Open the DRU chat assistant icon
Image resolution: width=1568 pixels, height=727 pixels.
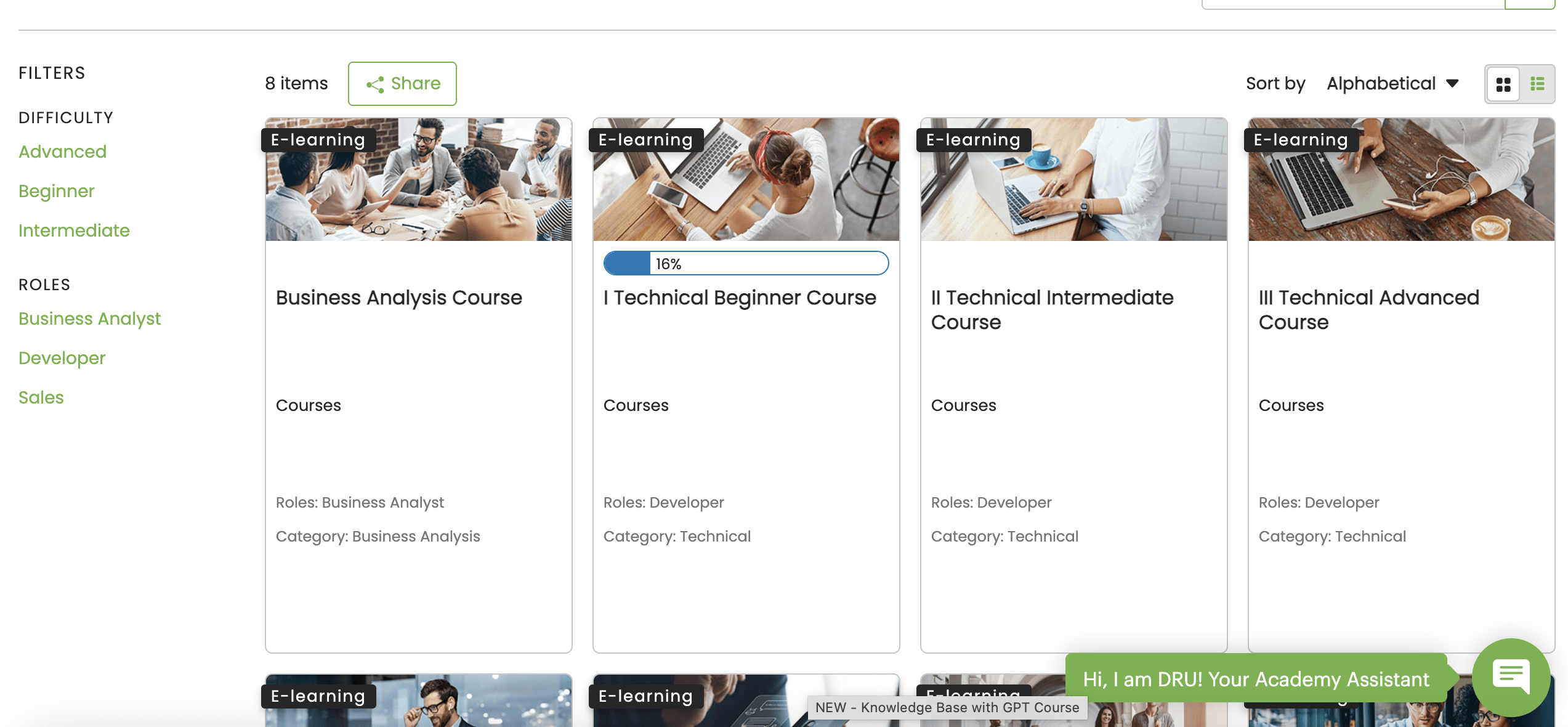pyautogui.click(x=1511, y=677)
